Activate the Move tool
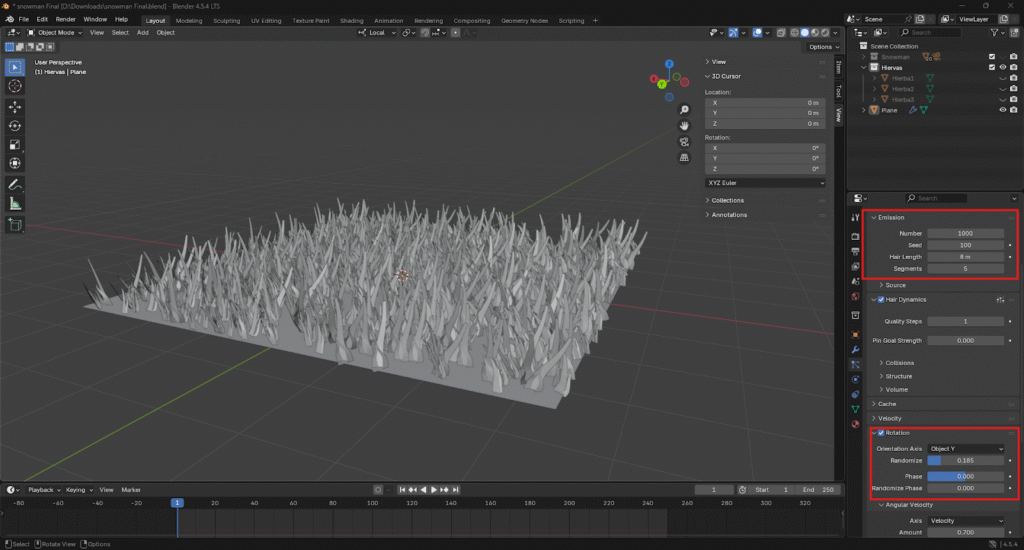Screen dimensions: 1024x550 15,106
